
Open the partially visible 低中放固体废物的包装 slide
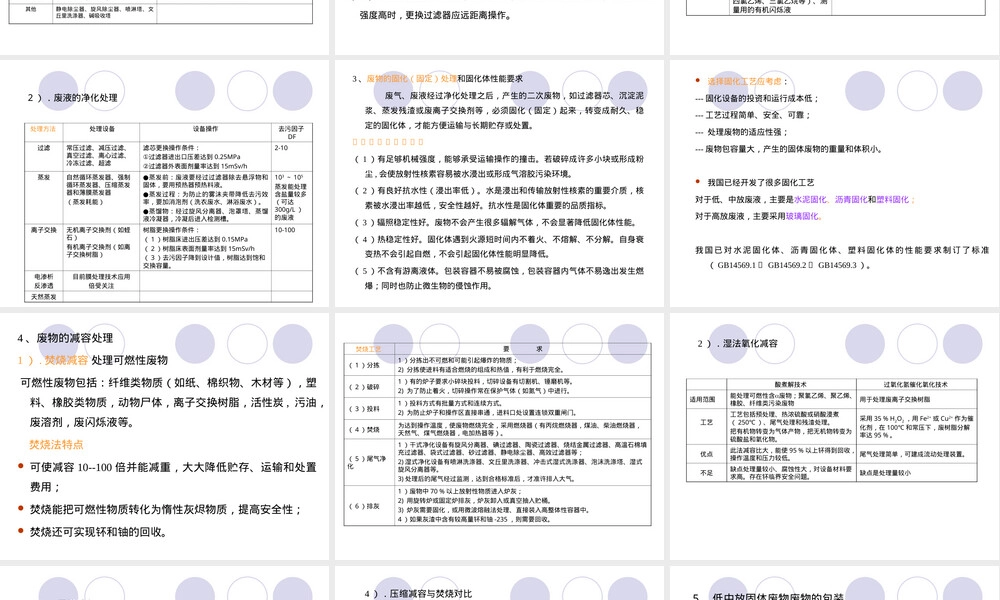[x=835, y=583]
